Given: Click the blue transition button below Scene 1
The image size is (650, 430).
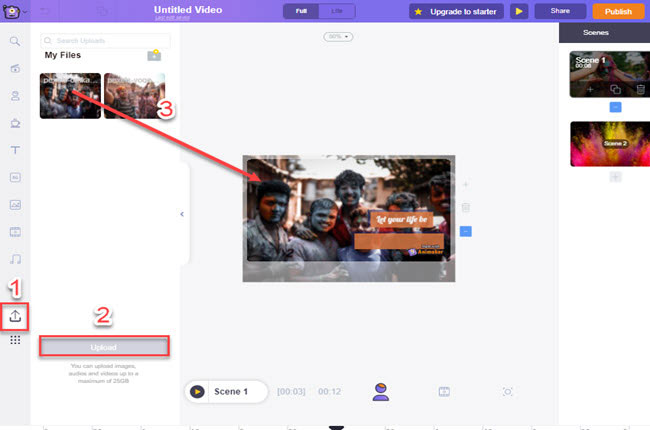Looking at the screenshot, I should pos(615,107).
